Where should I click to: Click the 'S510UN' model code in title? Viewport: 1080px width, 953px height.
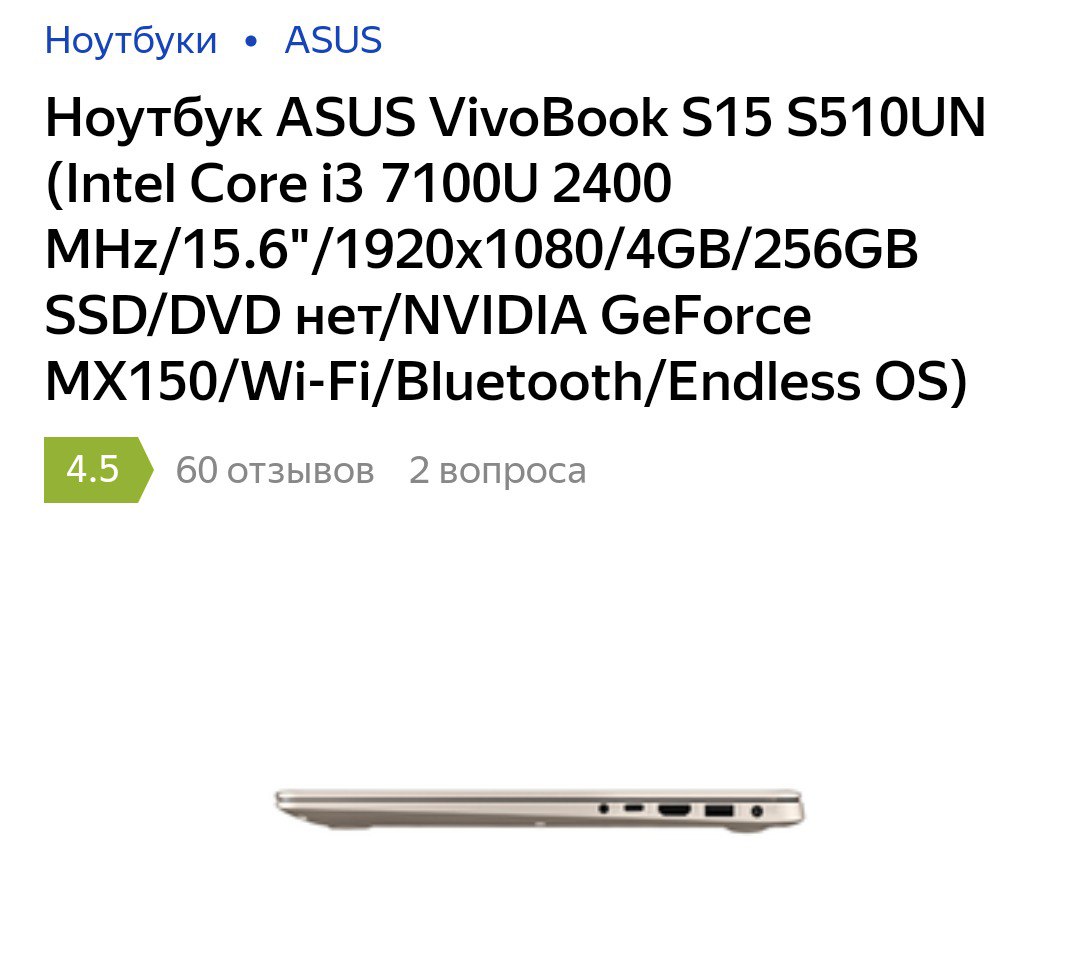point(886,117)
